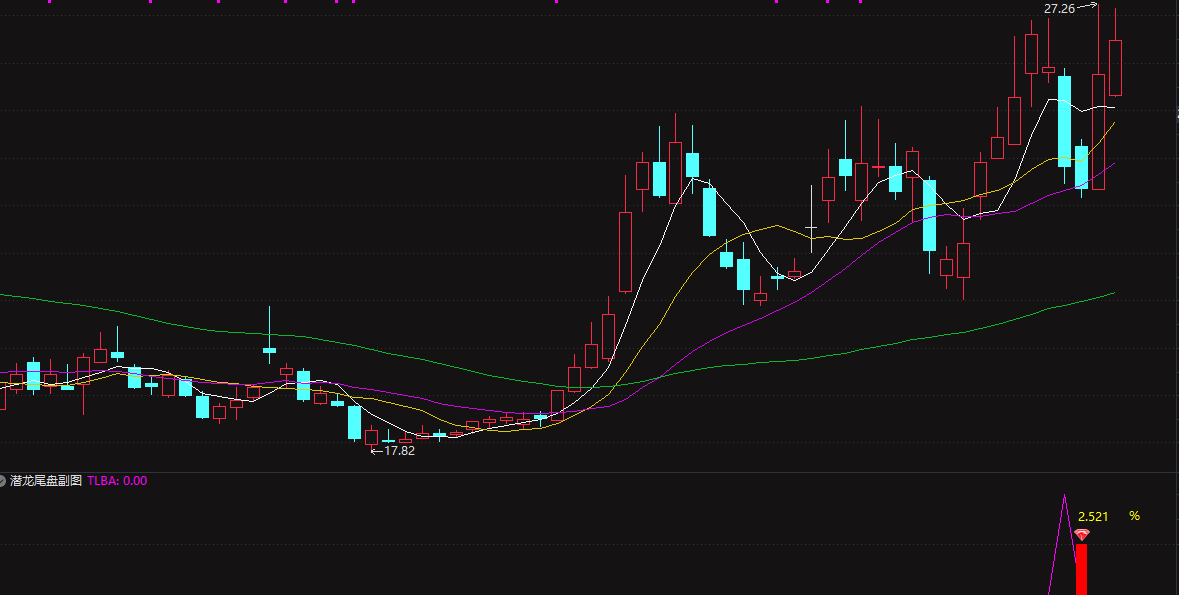Click the arrow beside the 17.82 low

coord(376,451)
